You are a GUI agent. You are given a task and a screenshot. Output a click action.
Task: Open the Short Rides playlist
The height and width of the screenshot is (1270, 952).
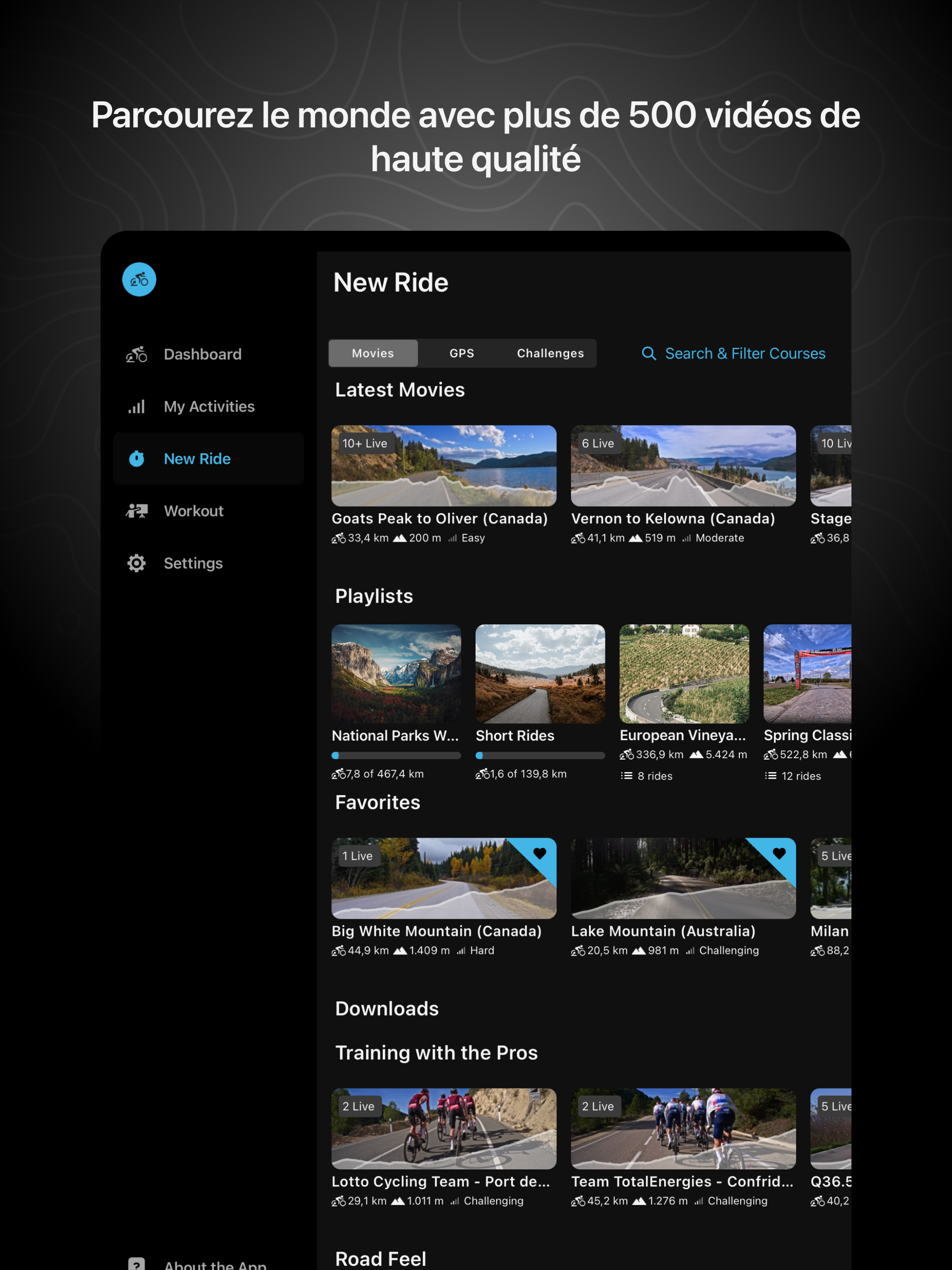(x=540, y=673)
